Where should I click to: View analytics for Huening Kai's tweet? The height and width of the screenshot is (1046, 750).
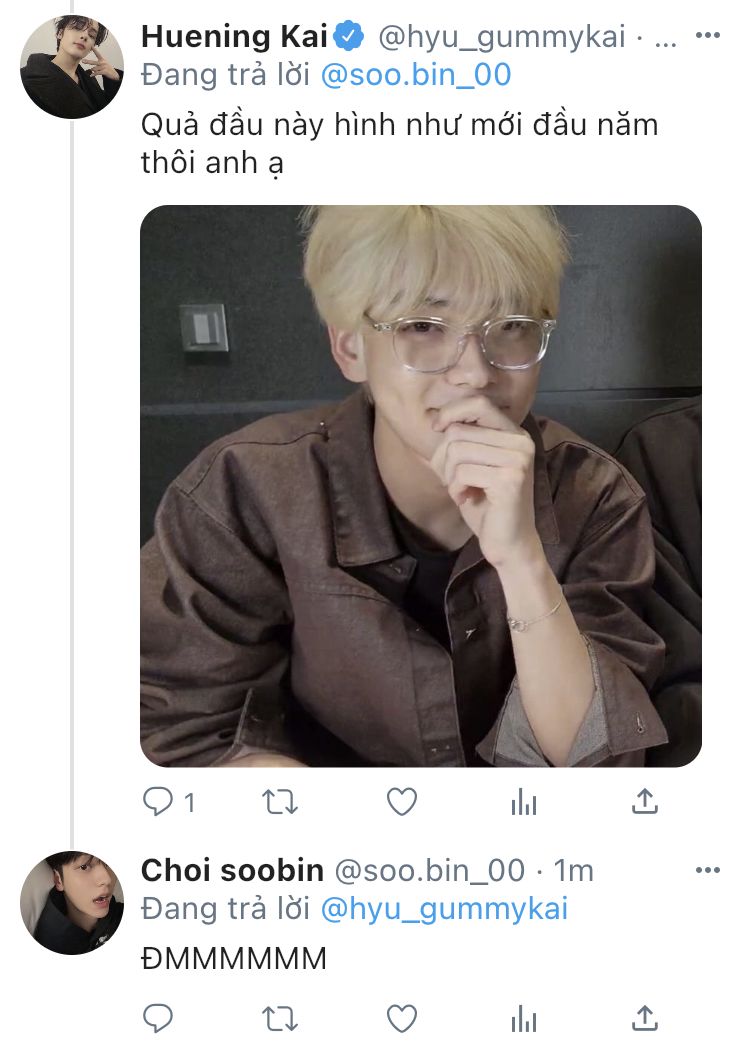pos(524,802)
